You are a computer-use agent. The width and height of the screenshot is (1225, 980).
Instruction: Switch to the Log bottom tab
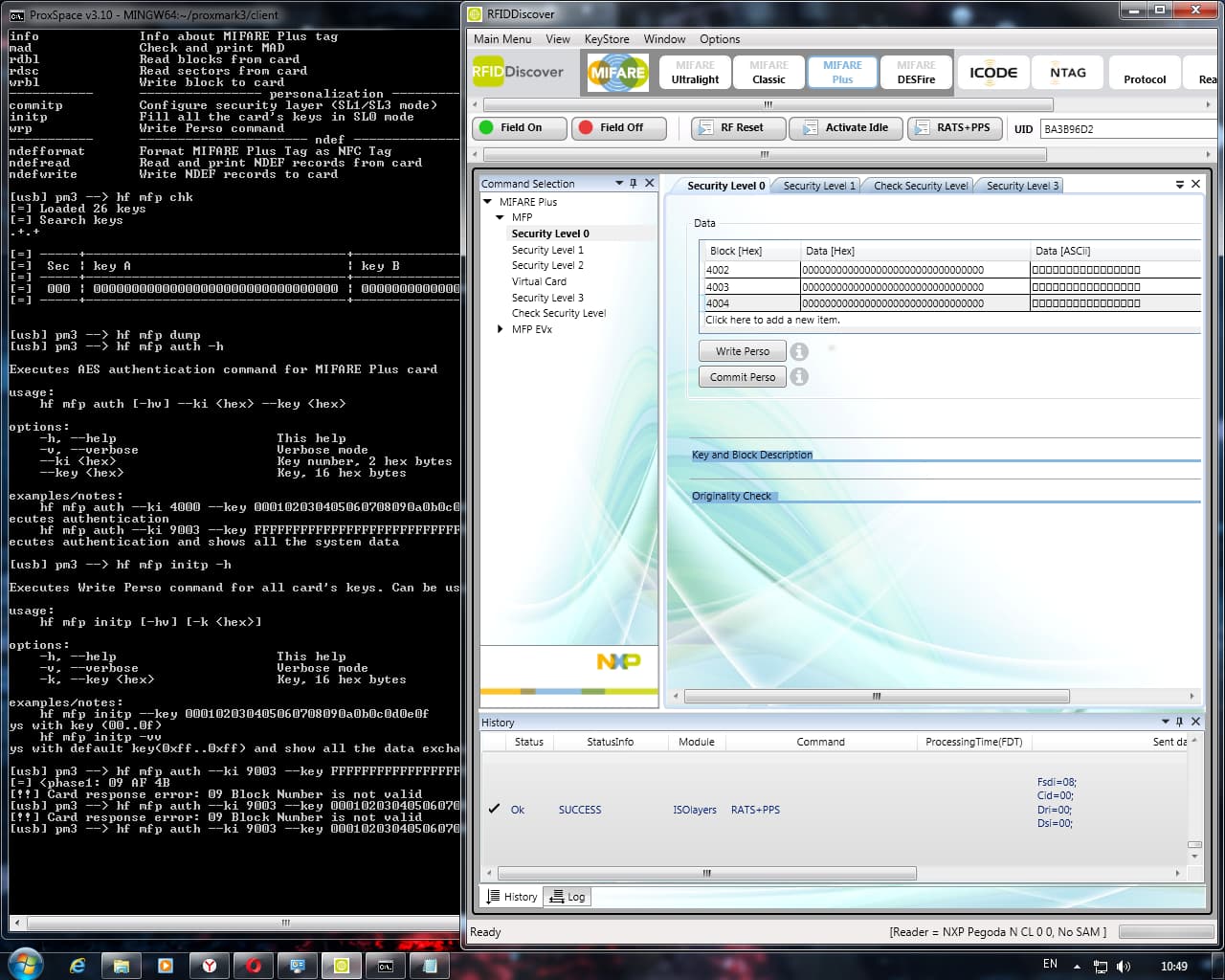568,897
